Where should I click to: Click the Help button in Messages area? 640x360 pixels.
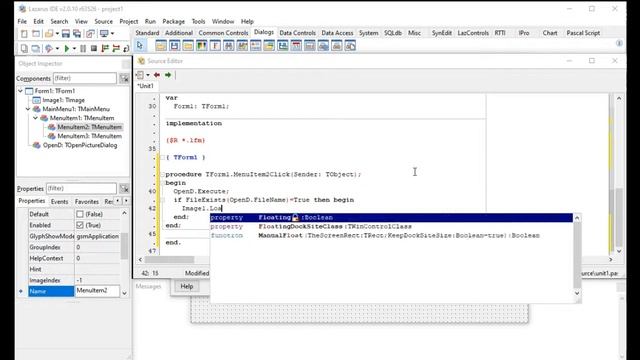[187, 287]
